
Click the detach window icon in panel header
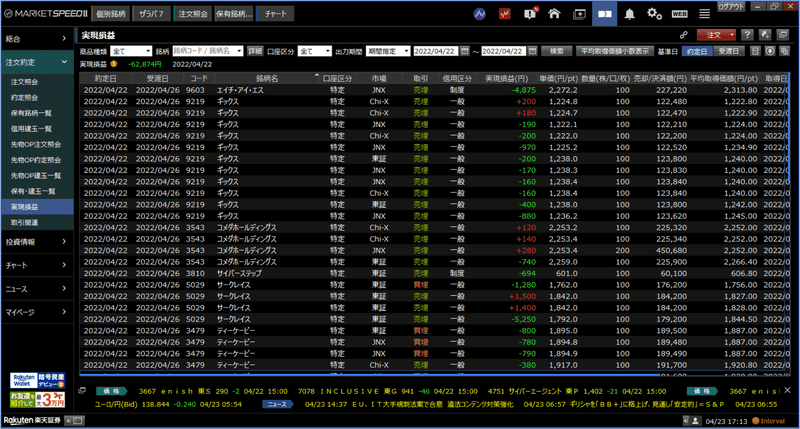pyautogui.click(x=783, y=35)
